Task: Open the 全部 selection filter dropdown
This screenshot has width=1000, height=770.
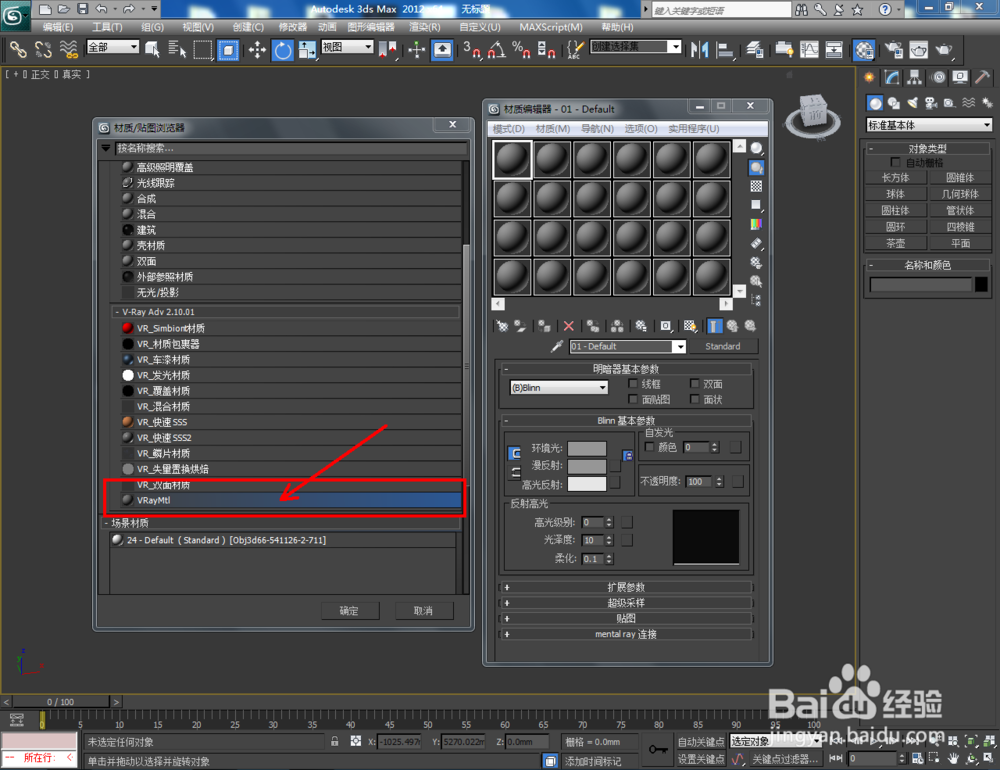Action: [x=113, y=47]
